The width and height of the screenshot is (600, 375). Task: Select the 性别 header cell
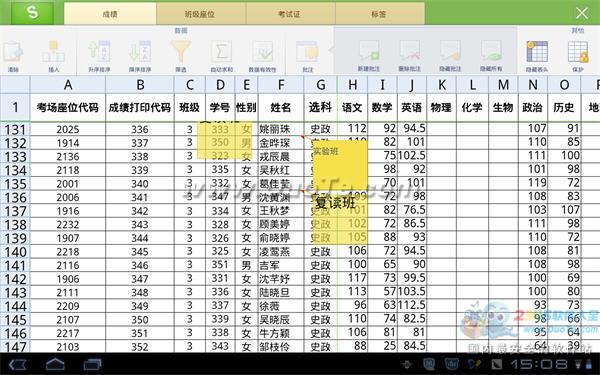[246, 108]
